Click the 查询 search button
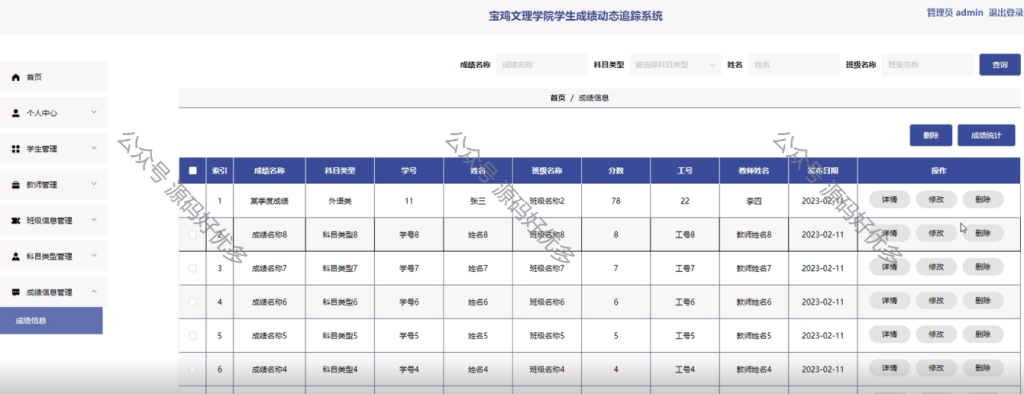 [x=999, y=65]
